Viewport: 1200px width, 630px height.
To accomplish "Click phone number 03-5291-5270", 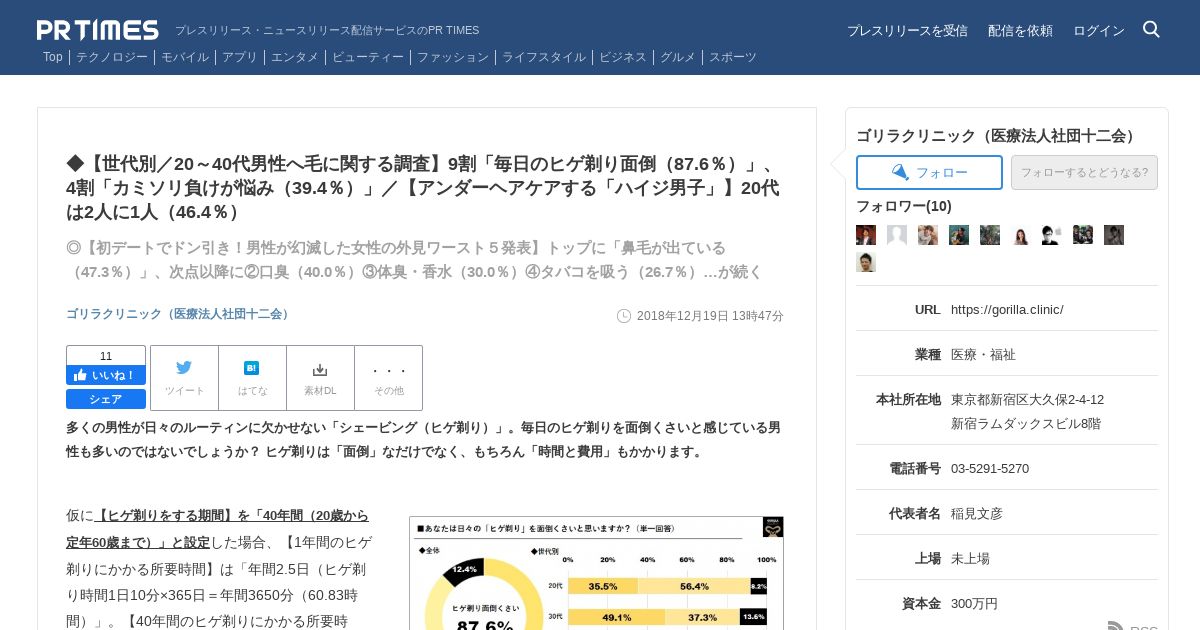I will (x=990, y=468).
